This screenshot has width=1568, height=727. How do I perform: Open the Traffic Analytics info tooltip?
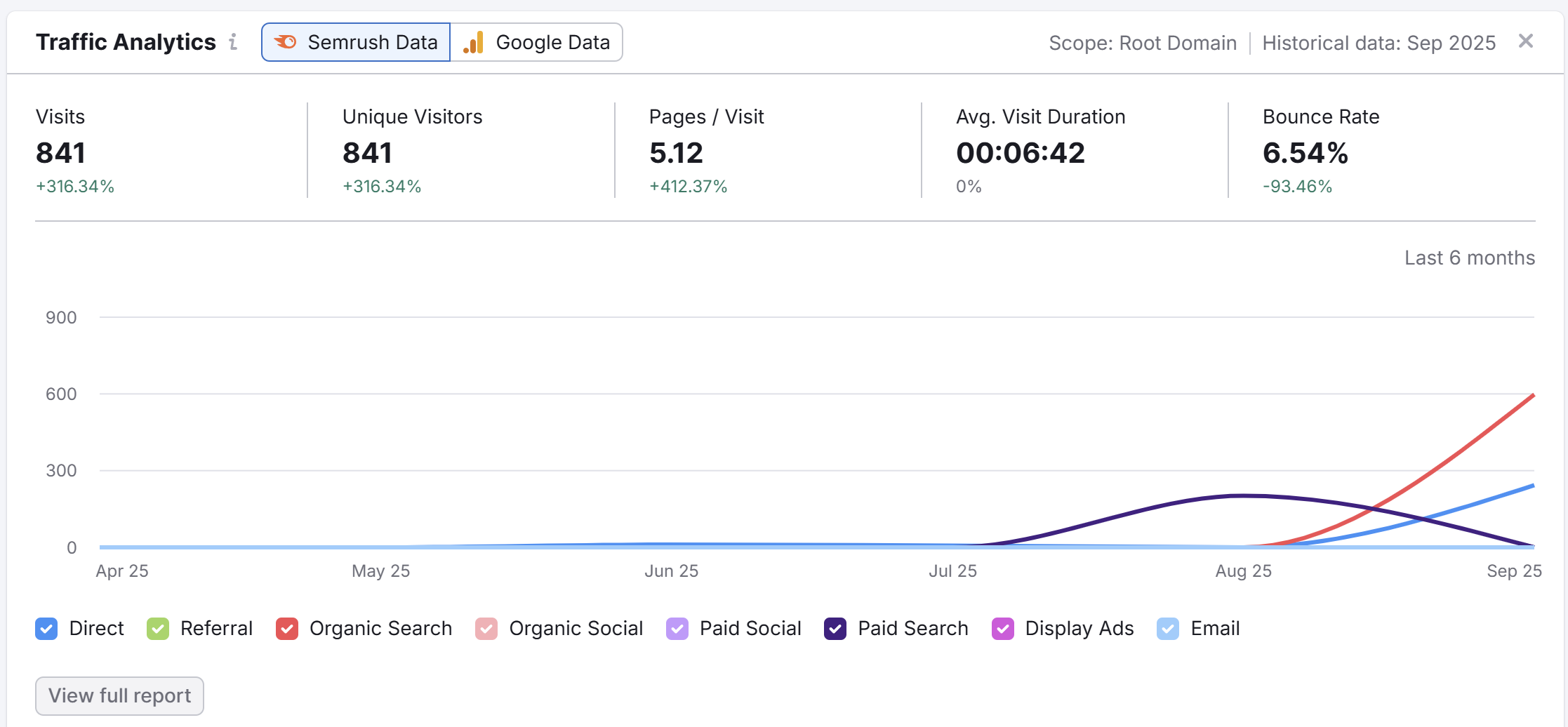click(x=232, y=42)
